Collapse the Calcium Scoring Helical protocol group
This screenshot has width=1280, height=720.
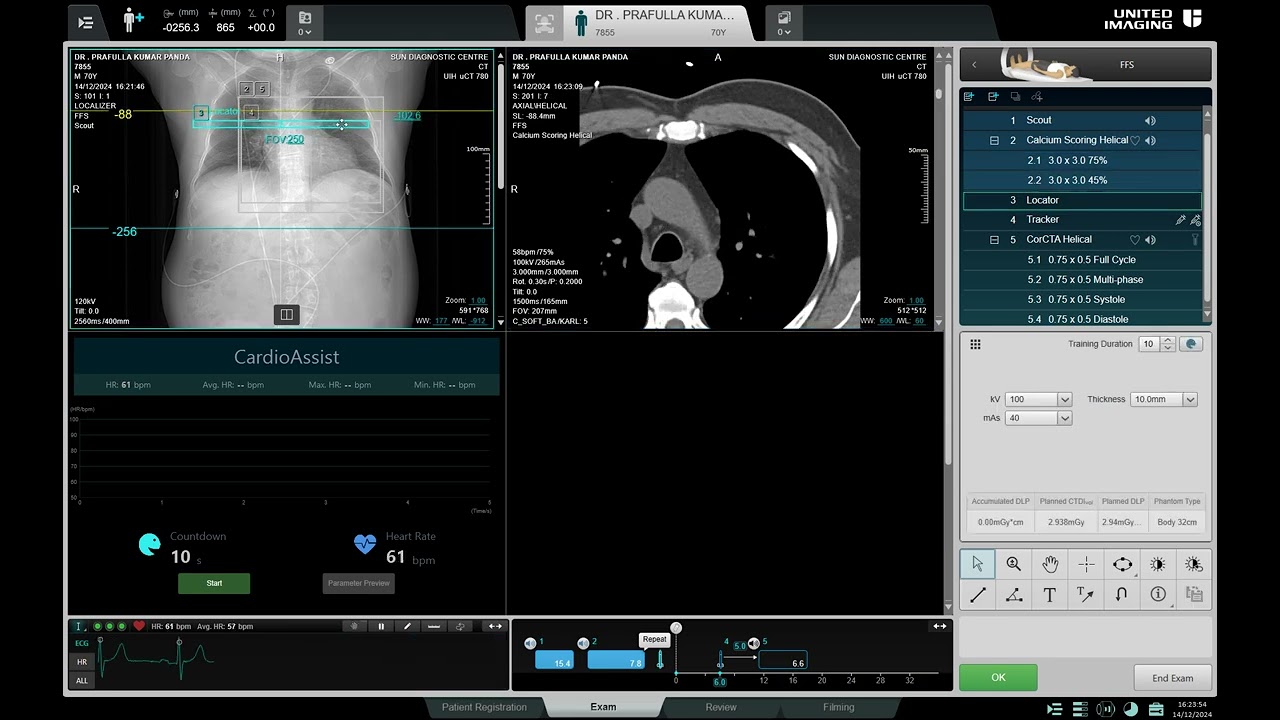[994, 141]
